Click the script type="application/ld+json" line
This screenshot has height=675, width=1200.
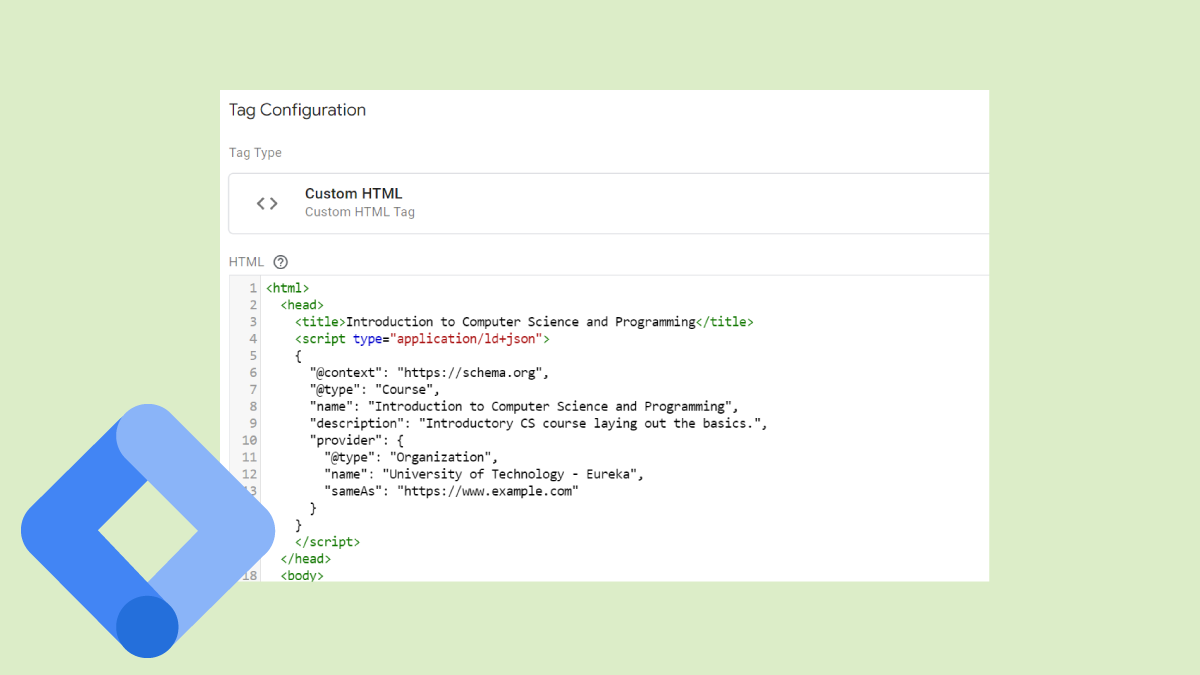(x=422, y=339)
